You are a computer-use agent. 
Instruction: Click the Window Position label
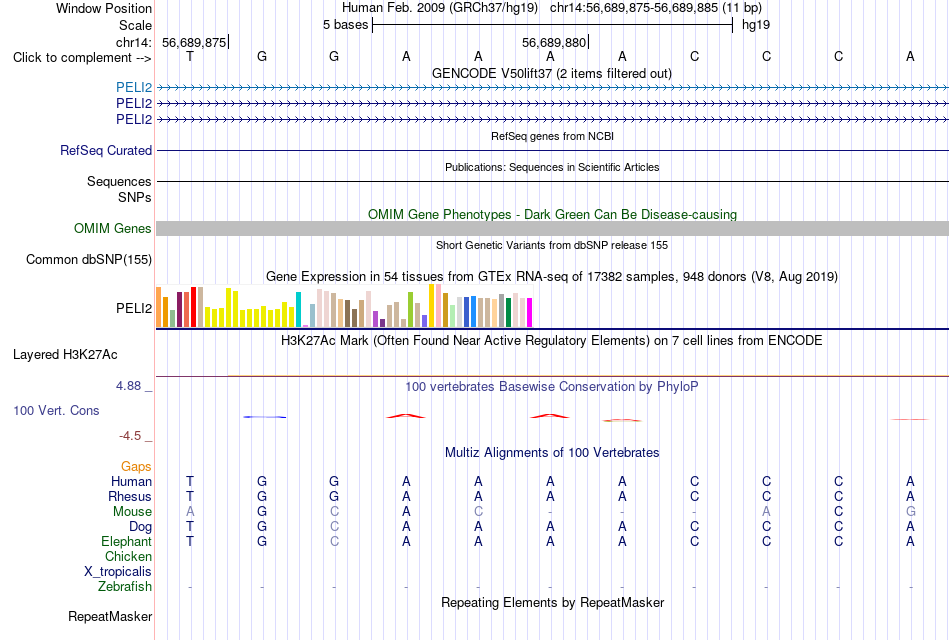point(104,8)
